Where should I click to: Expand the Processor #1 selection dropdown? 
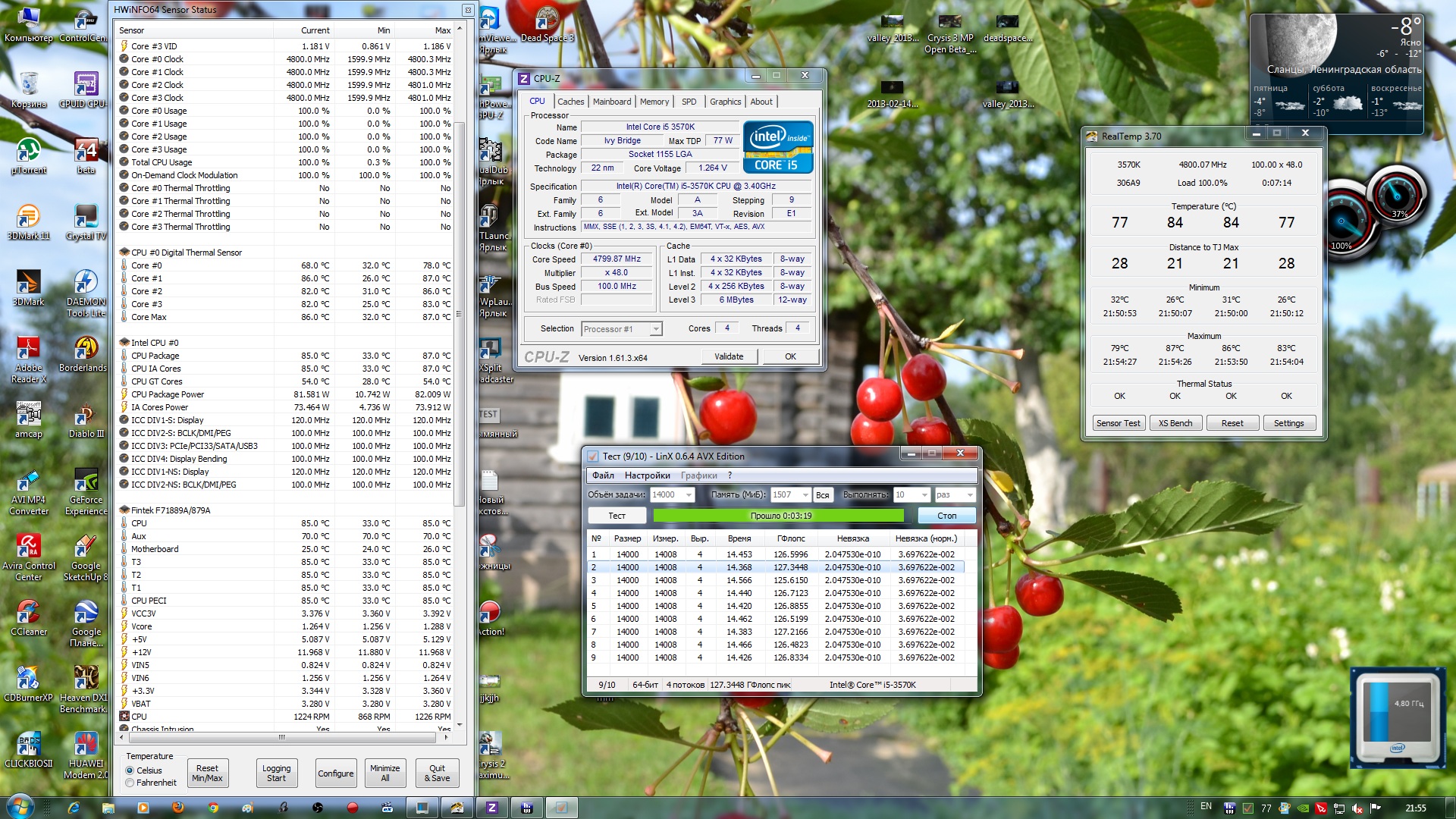pos(655,329)
